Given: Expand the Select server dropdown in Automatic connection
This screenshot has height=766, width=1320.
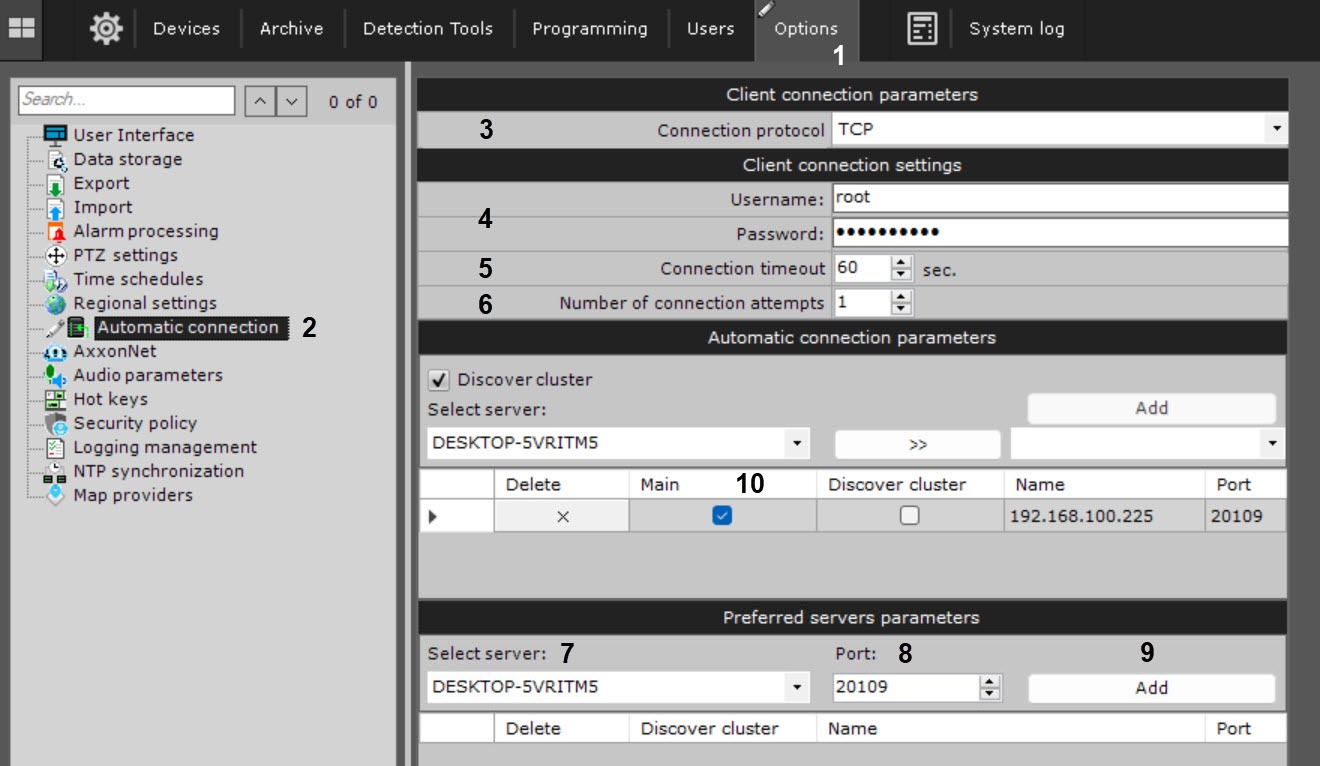Looking at the screenshot, I should click(796, 443).
